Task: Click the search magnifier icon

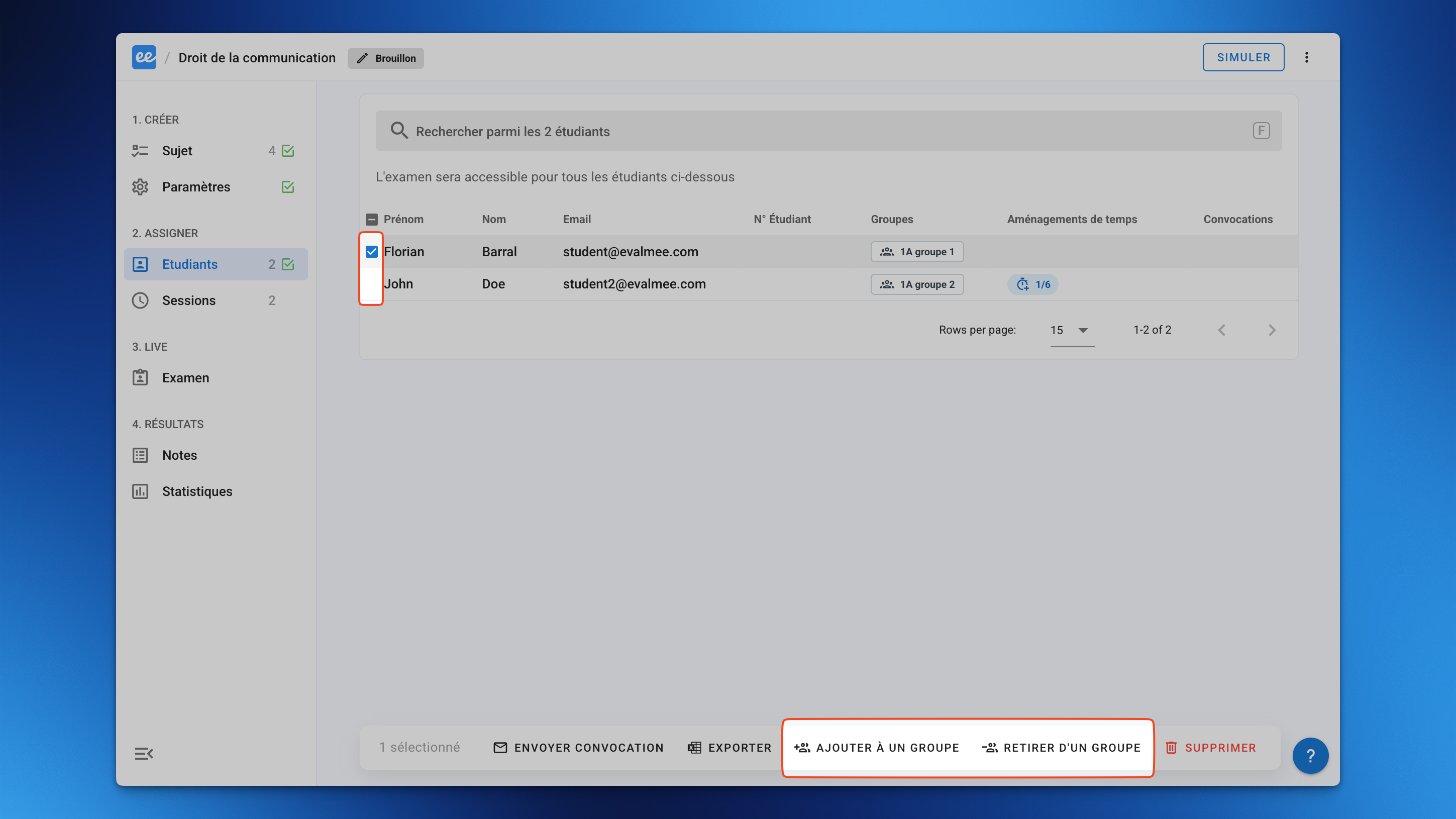Action: click(399, 131)
